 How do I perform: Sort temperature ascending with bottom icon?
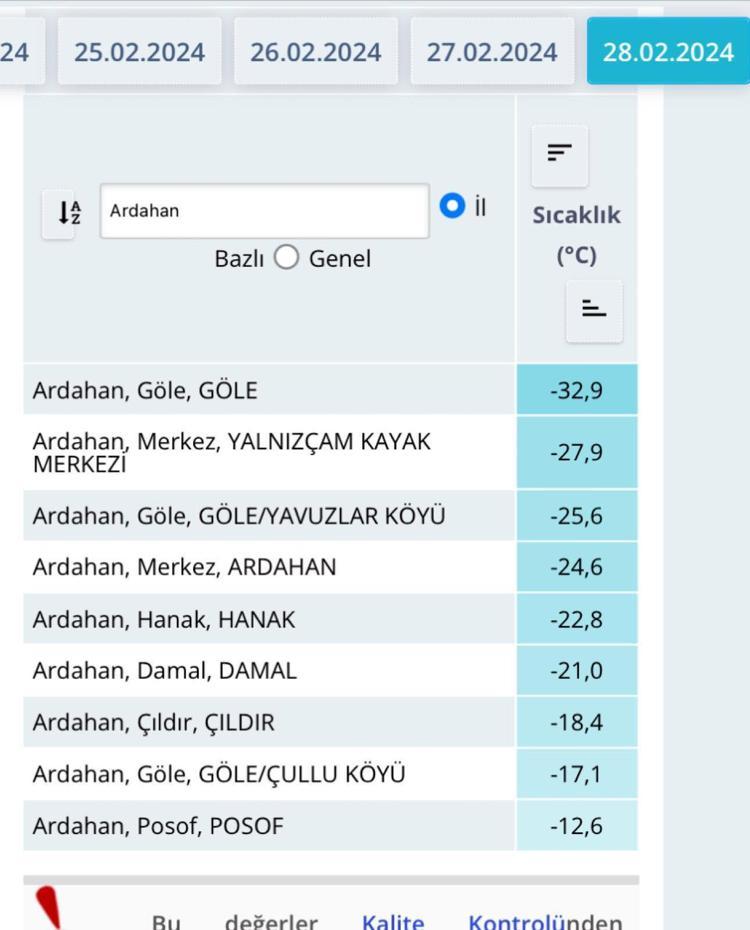(594, 311)
